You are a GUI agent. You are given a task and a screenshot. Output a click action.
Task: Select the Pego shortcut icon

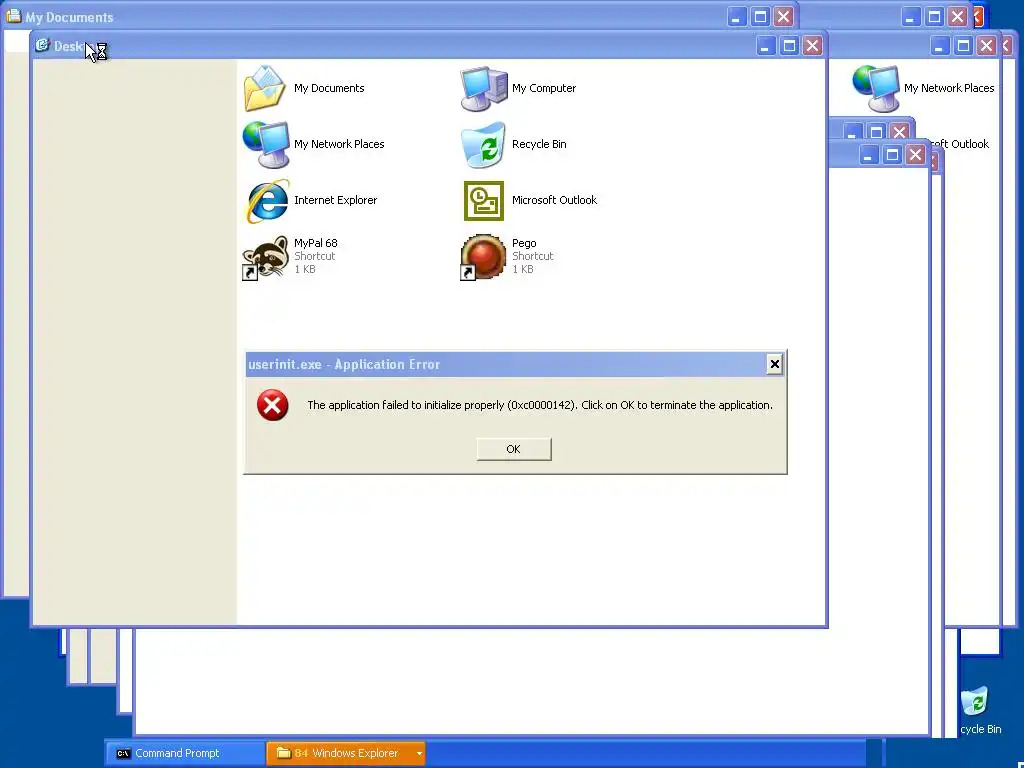(483, 257)
